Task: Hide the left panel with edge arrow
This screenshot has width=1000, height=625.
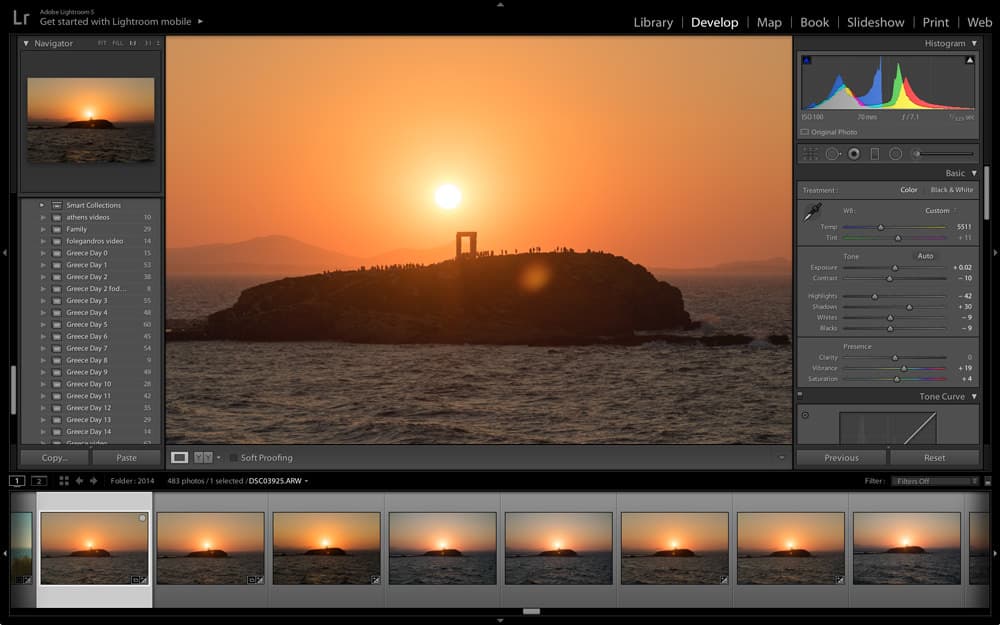Action: 4,253
